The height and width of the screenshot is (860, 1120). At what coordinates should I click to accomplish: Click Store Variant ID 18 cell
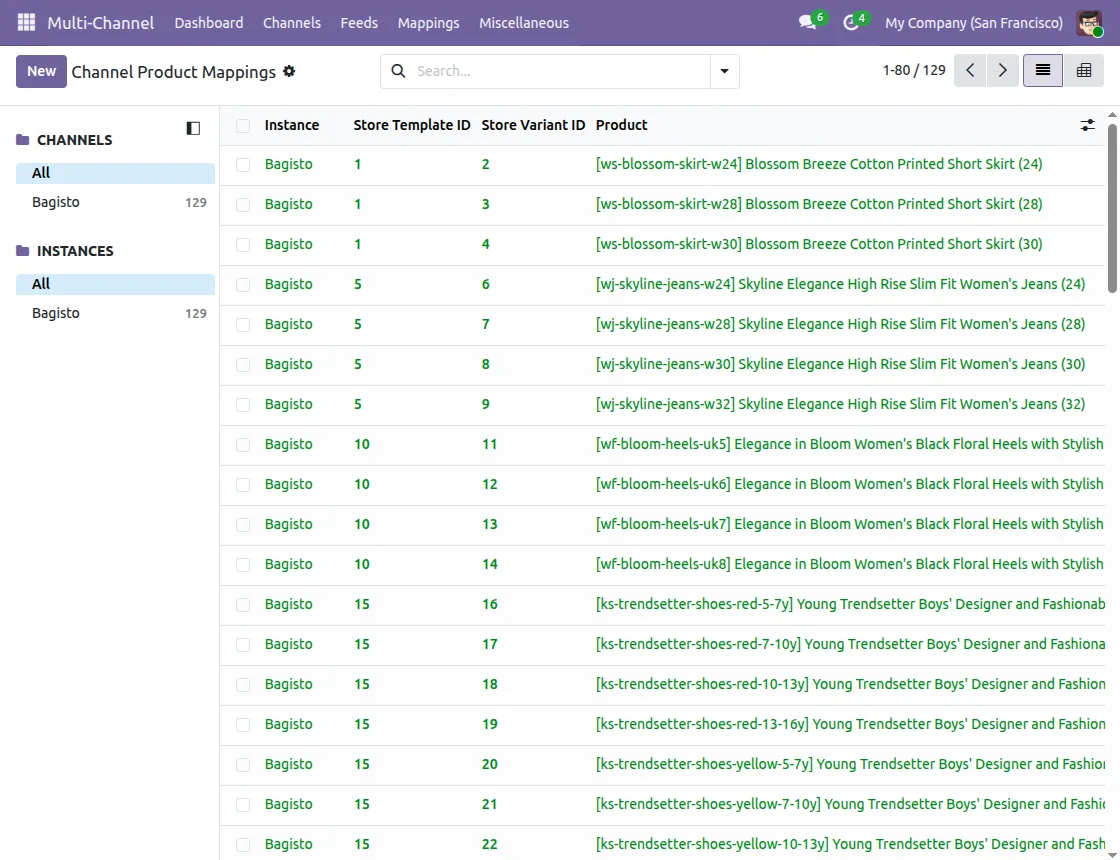pos(489,684)
